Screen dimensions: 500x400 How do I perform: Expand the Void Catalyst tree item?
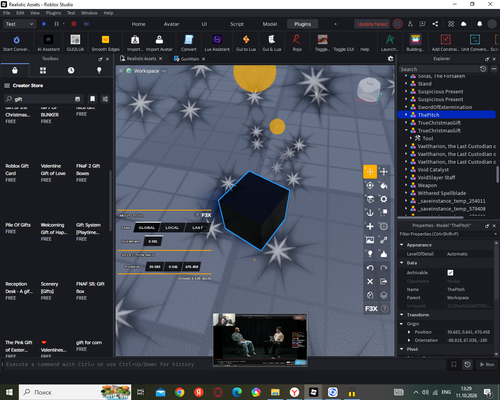(x=406, y=169)
